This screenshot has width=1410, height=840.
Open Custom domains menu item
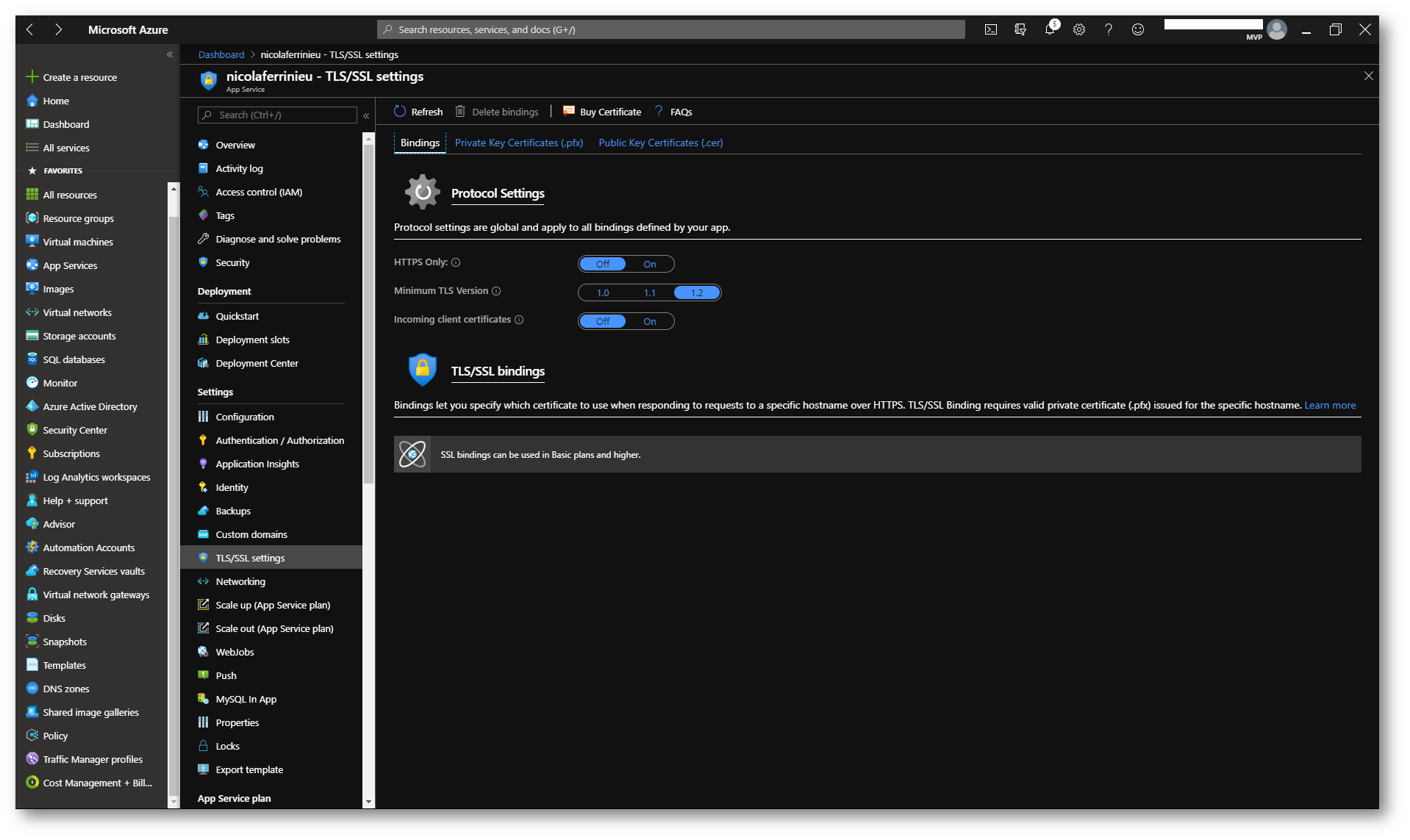(x=251, y=534)
